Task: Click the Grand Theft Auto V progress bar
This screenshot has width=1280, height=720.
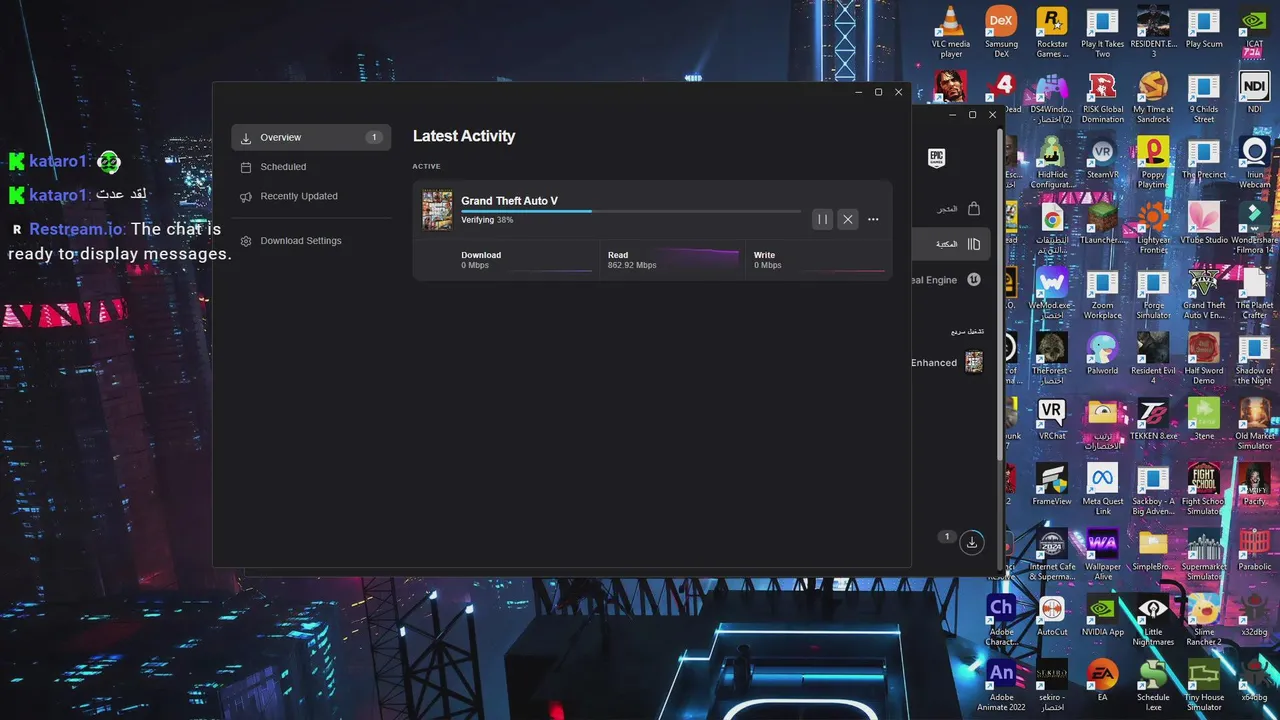Action: pos(630,211)
